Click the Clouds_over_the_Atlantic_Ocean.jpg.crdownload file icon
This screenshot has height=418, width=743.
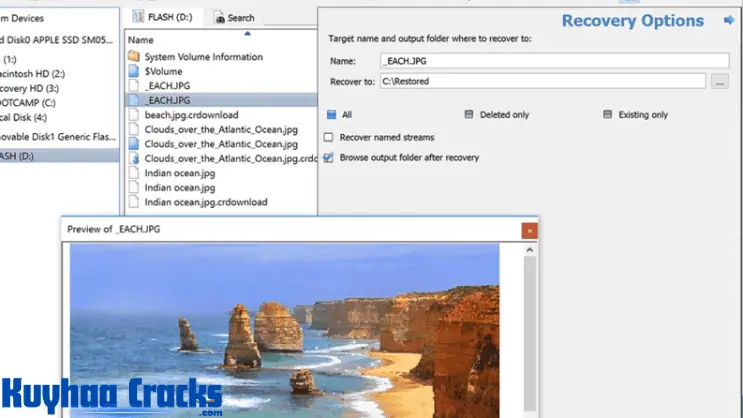point(134,158)
